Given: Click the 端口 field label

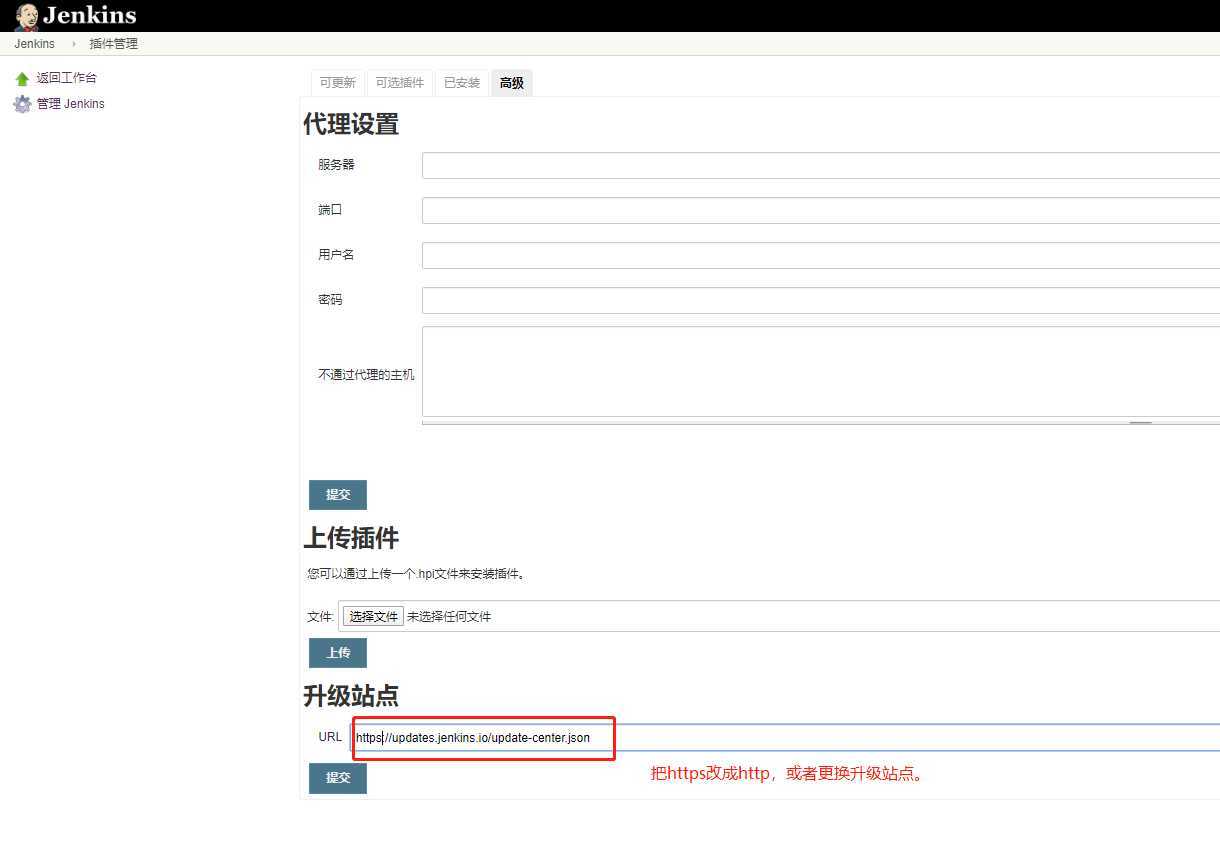Looking at the screenshot, I should click(330, 210).
